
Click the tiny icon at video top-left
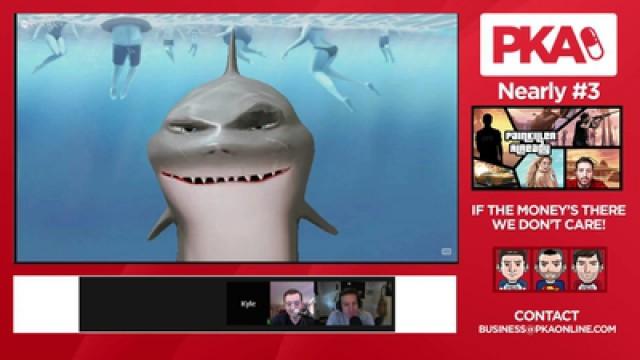pos(24,24)
